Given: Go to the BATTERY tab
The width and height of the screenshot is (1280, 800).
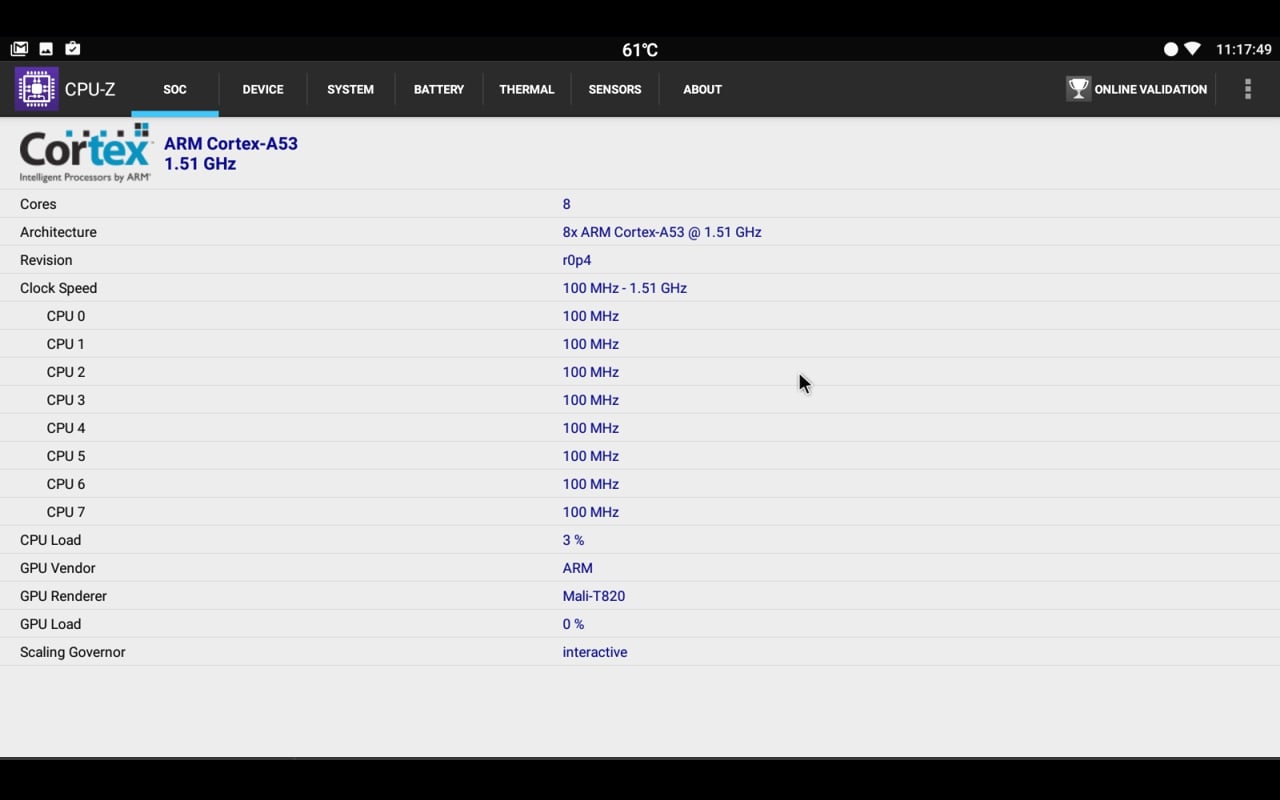Looking at the screenshot, I should point(439,89).
